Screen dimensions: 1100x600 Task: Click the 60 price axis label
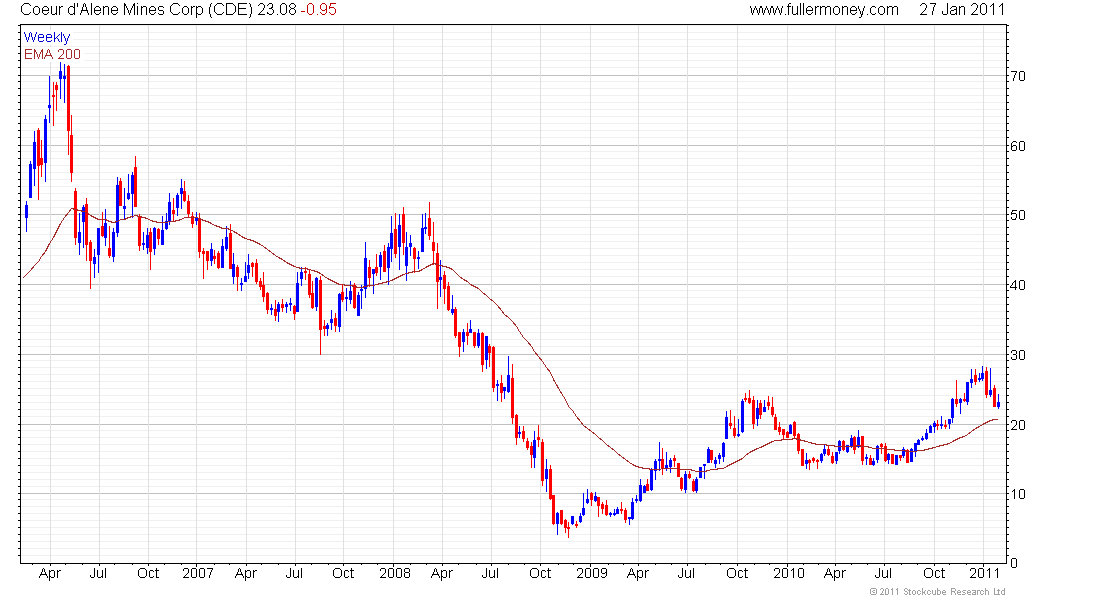pyautogui.click(x=1017, y=146)
